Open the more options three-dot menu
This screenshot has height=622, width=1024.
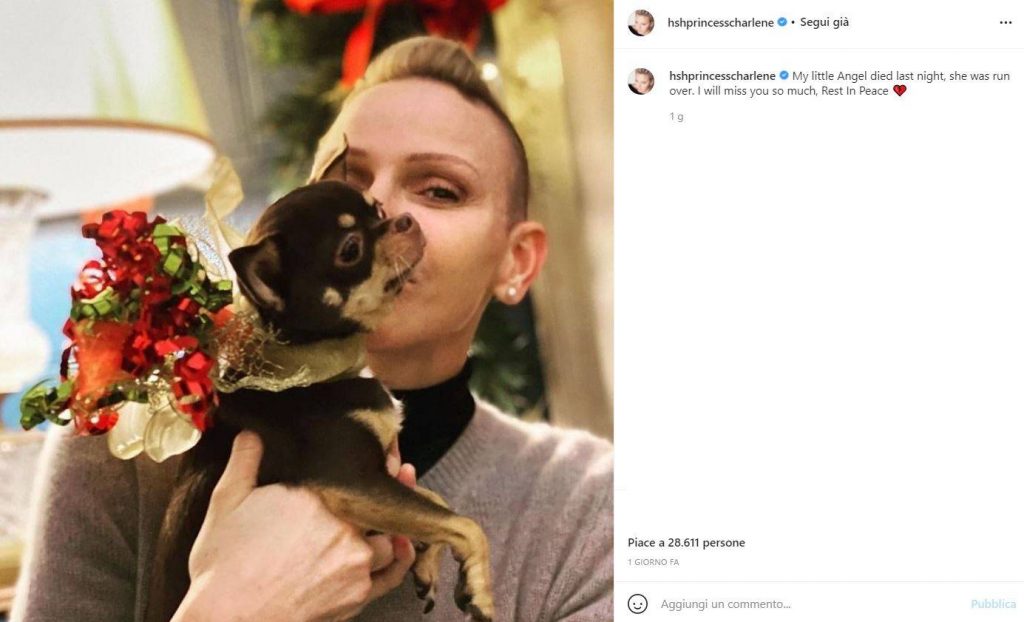pos(1005,22)
